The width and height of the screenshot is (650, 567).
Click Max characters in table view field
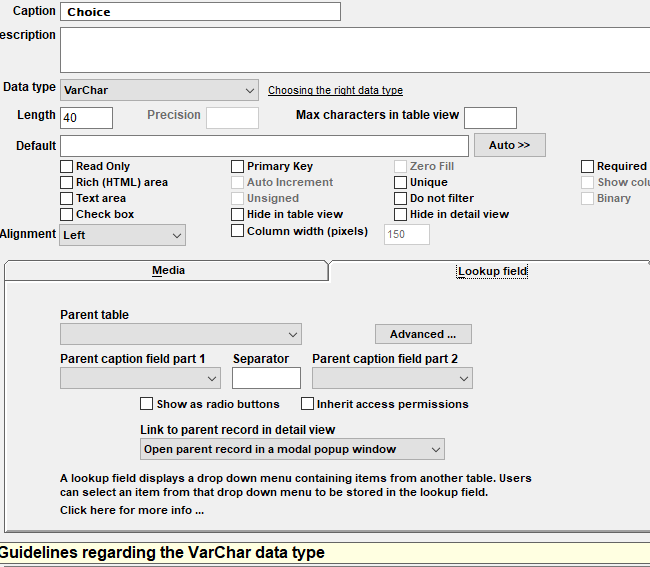click(x=490, y=118)
